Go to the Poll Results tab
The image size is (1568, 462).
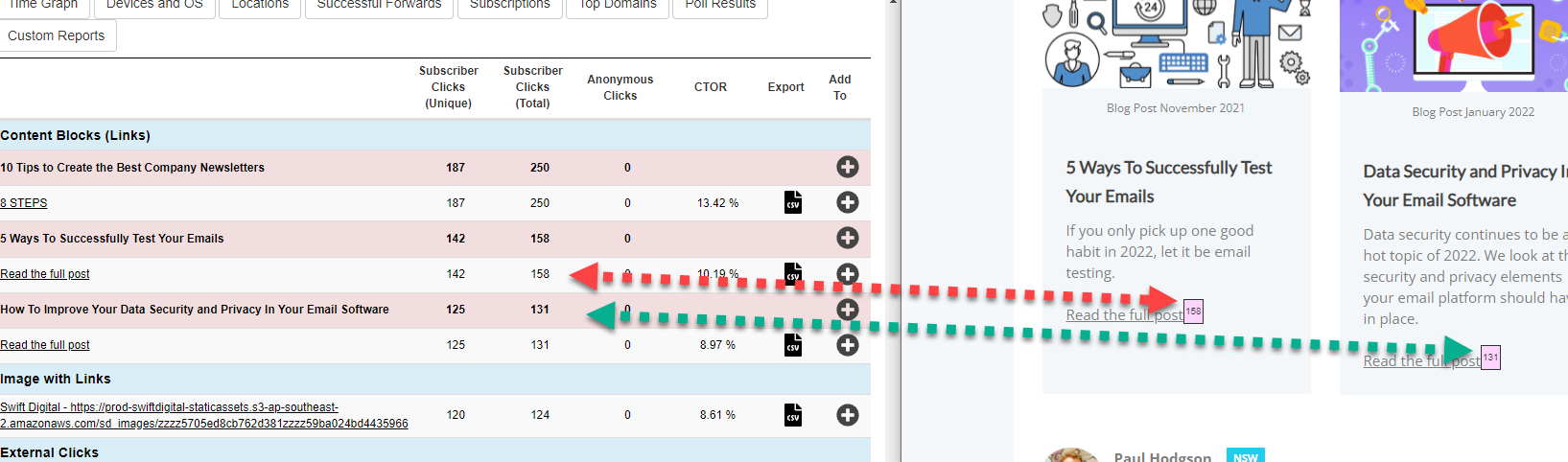[720, 5]
